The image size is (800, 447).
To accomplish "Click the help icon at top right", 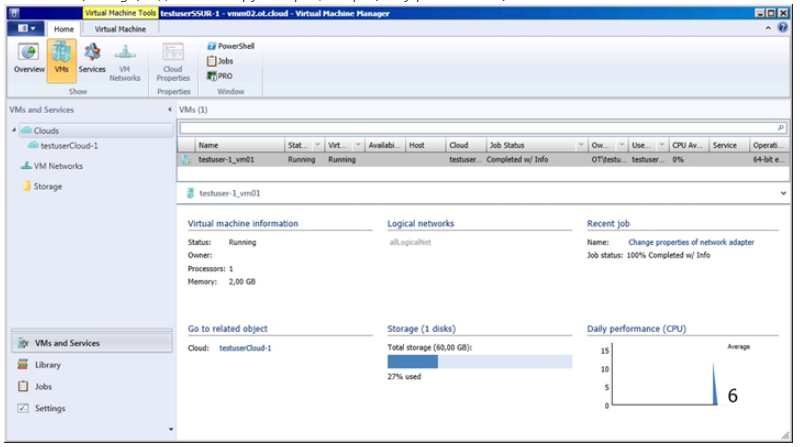I will click(x=781, y=29).
